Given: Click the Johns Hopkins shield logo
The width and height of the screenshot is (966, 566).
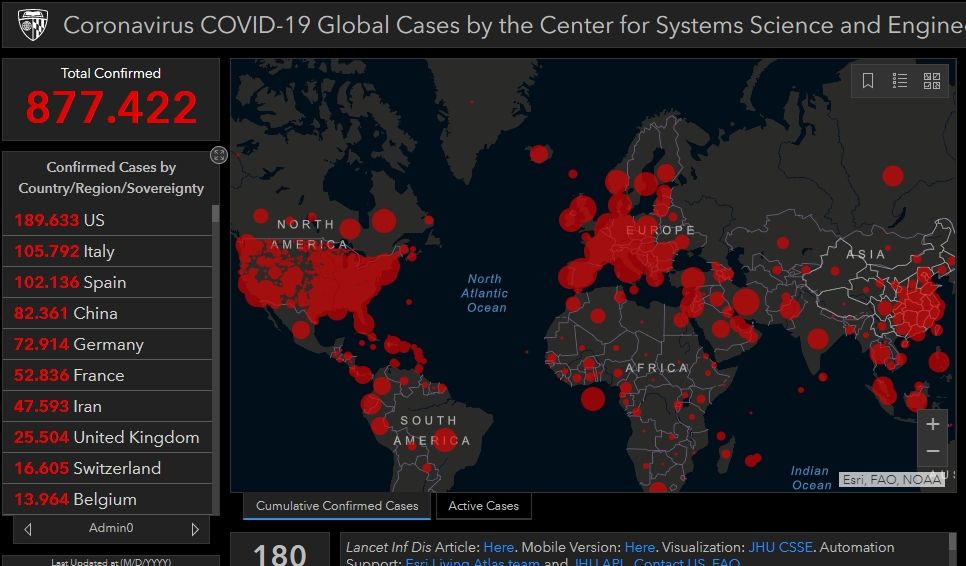Looking at the screenshot, I should [33, 24].
